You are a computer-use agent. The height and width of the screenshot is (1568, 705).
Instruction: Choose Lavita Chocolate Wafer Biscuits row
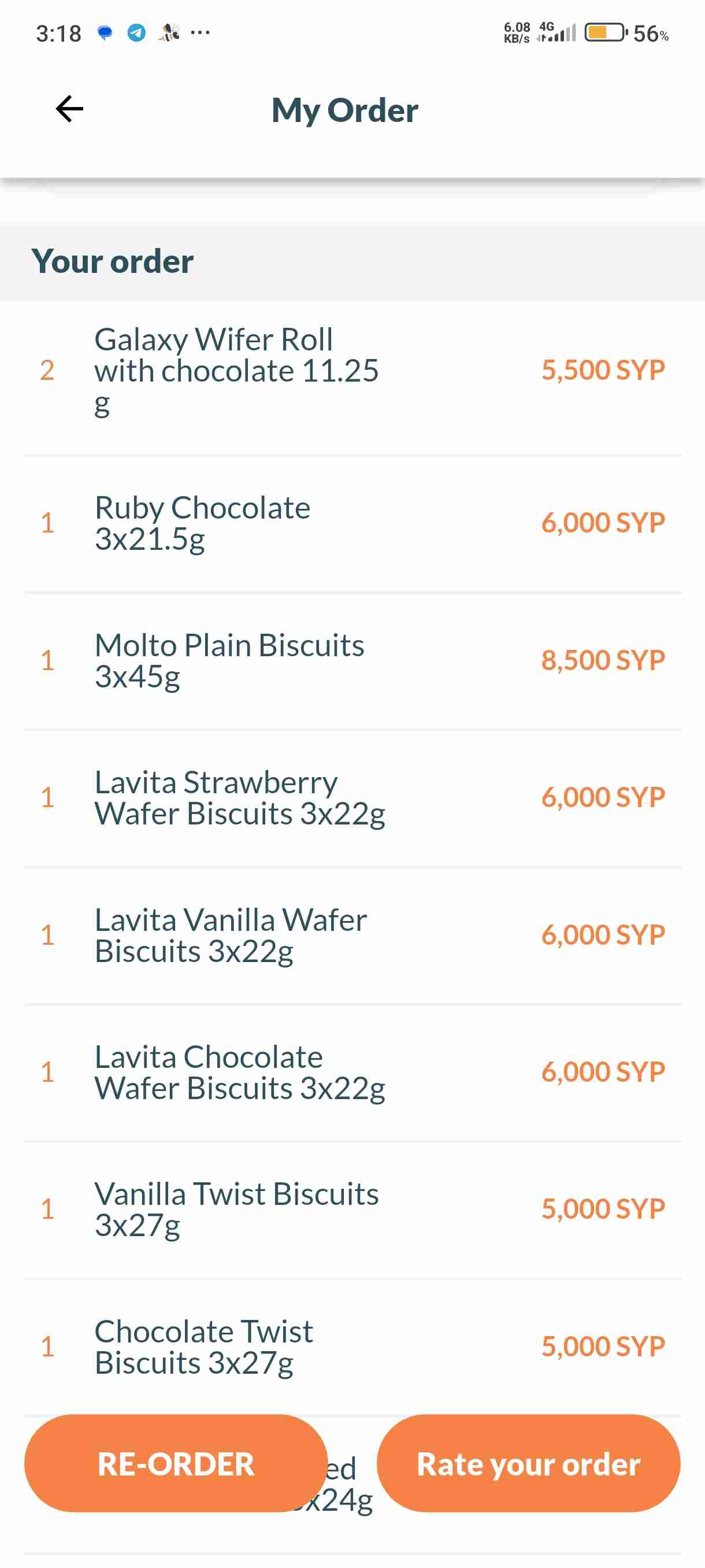240,1072
